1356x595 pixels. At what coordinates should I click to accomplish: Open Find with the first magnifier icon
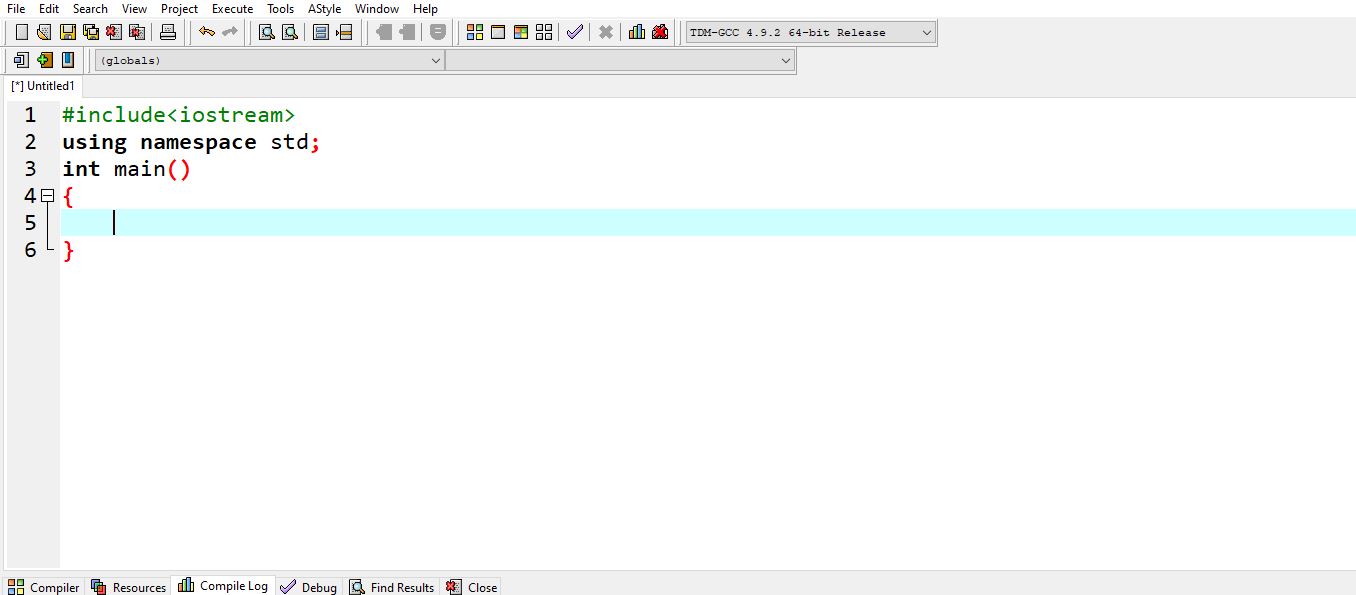pyautogui.click(x=267, y=32)
